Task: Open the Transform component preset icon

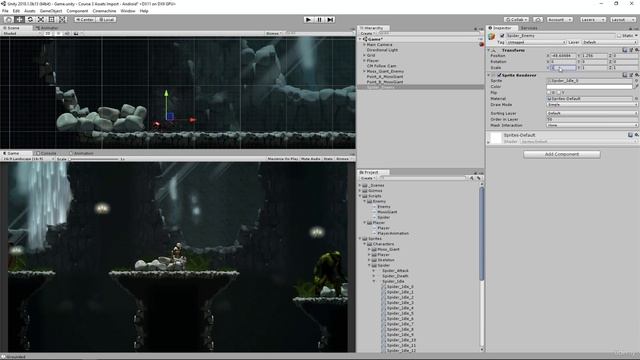Action: click(x=631, y=50)
